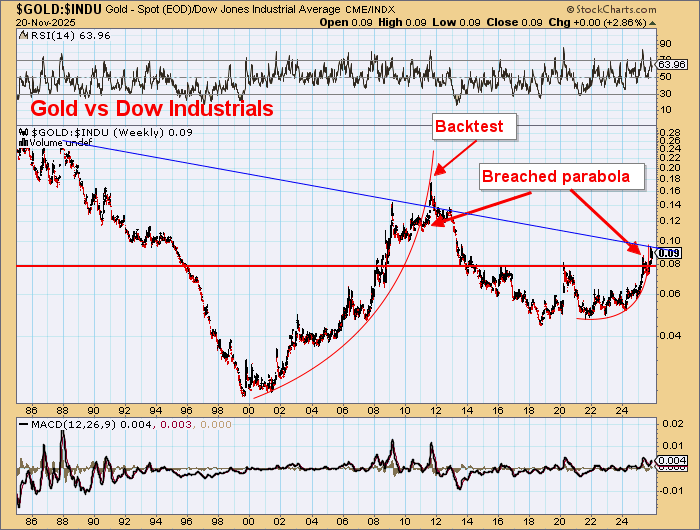Click year 22 on the MACD panel's bottom axis

[x=591, y=522]
